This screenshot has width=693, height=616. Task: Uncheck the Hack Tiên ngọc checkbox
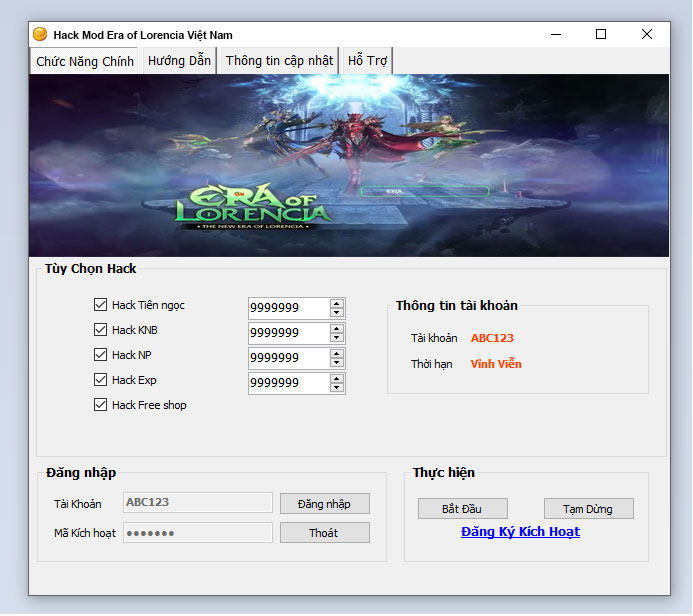tap(100, 305)
